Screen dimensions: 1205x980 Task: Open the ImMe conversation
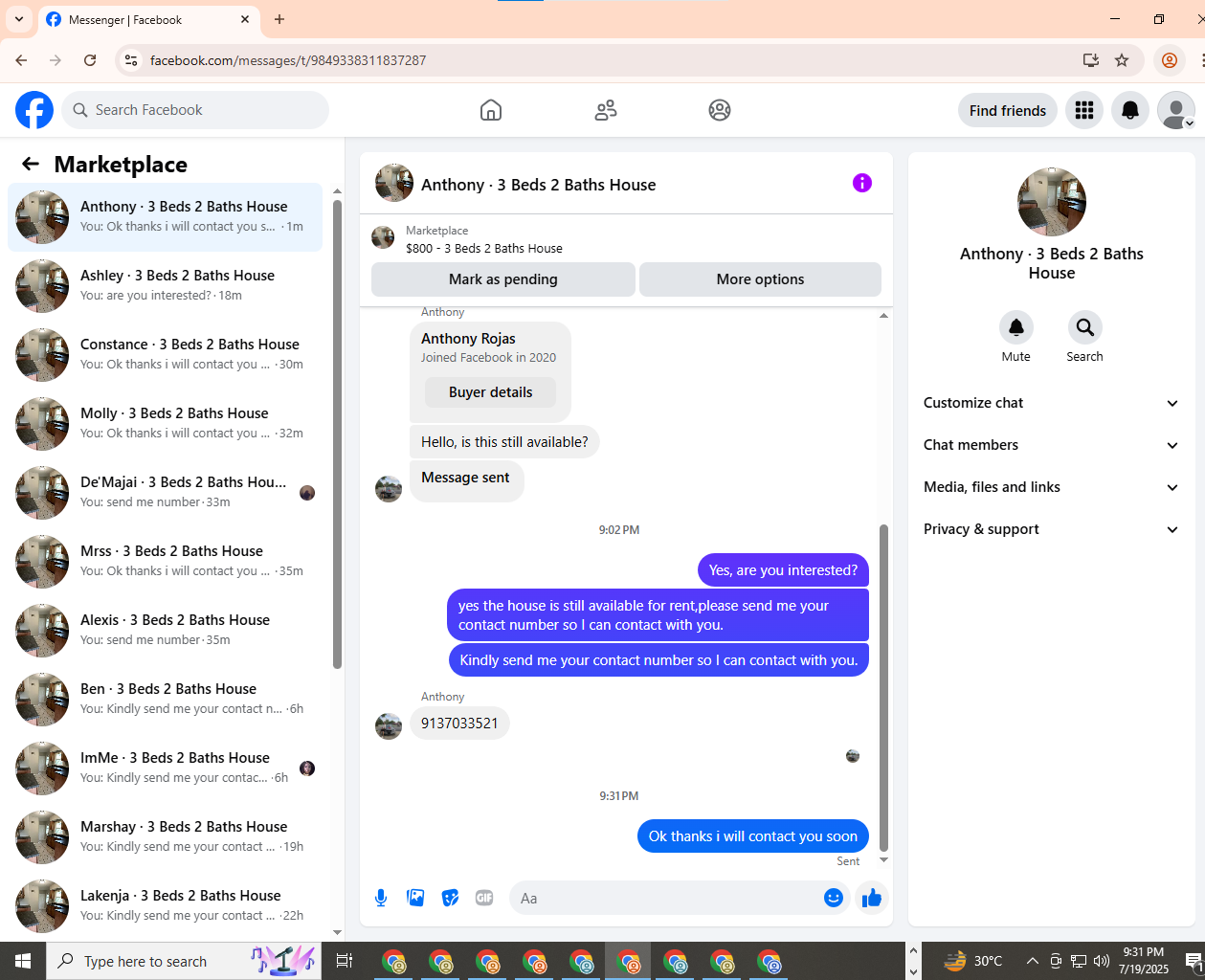tap(166, 768)
